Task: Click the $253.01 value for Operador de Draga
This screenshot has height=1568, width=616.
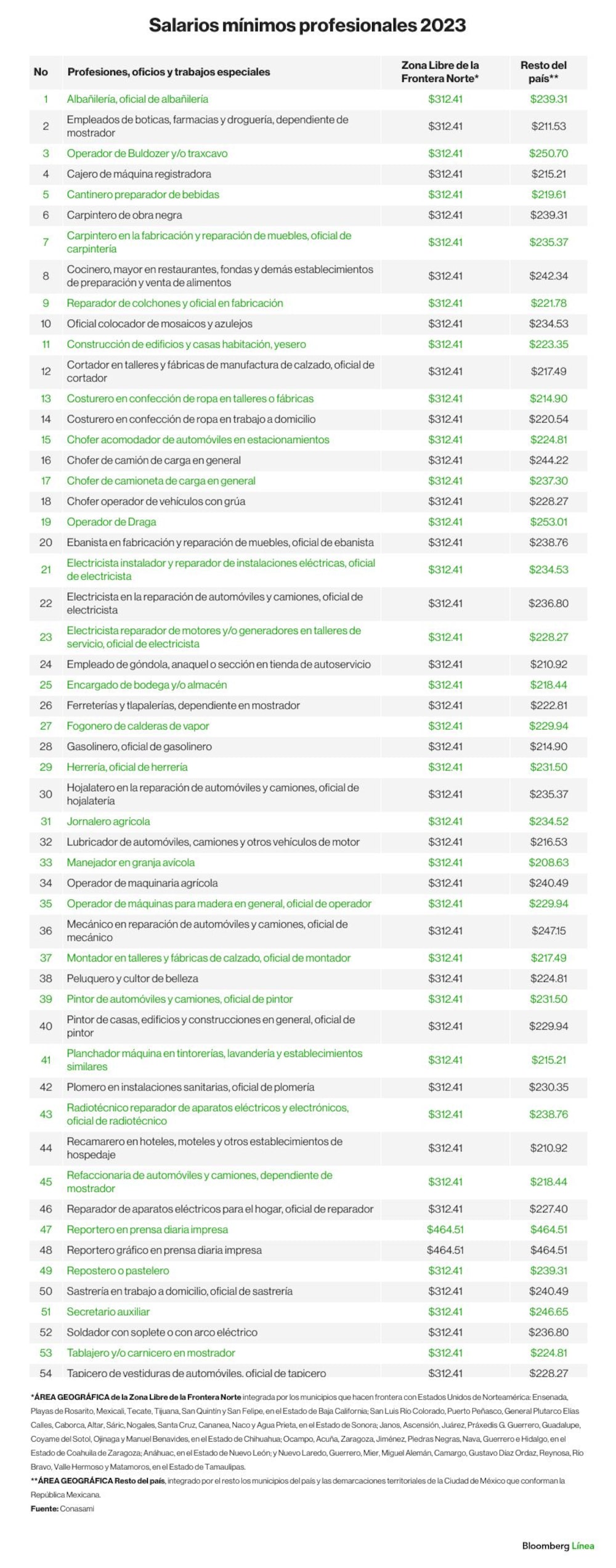Action: [x=548, y=521]
